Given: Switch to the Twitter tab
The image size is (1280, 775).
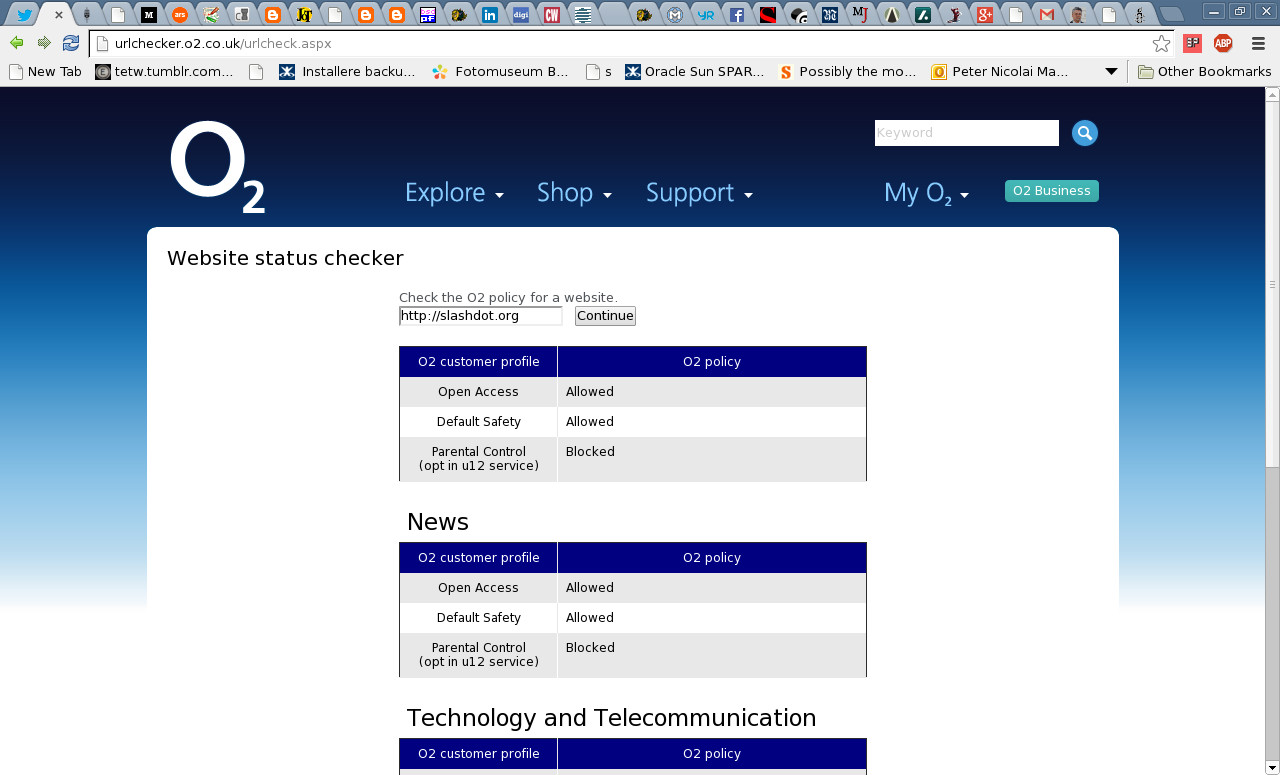Looking at the screenshot, I should (x=25, y=14).
